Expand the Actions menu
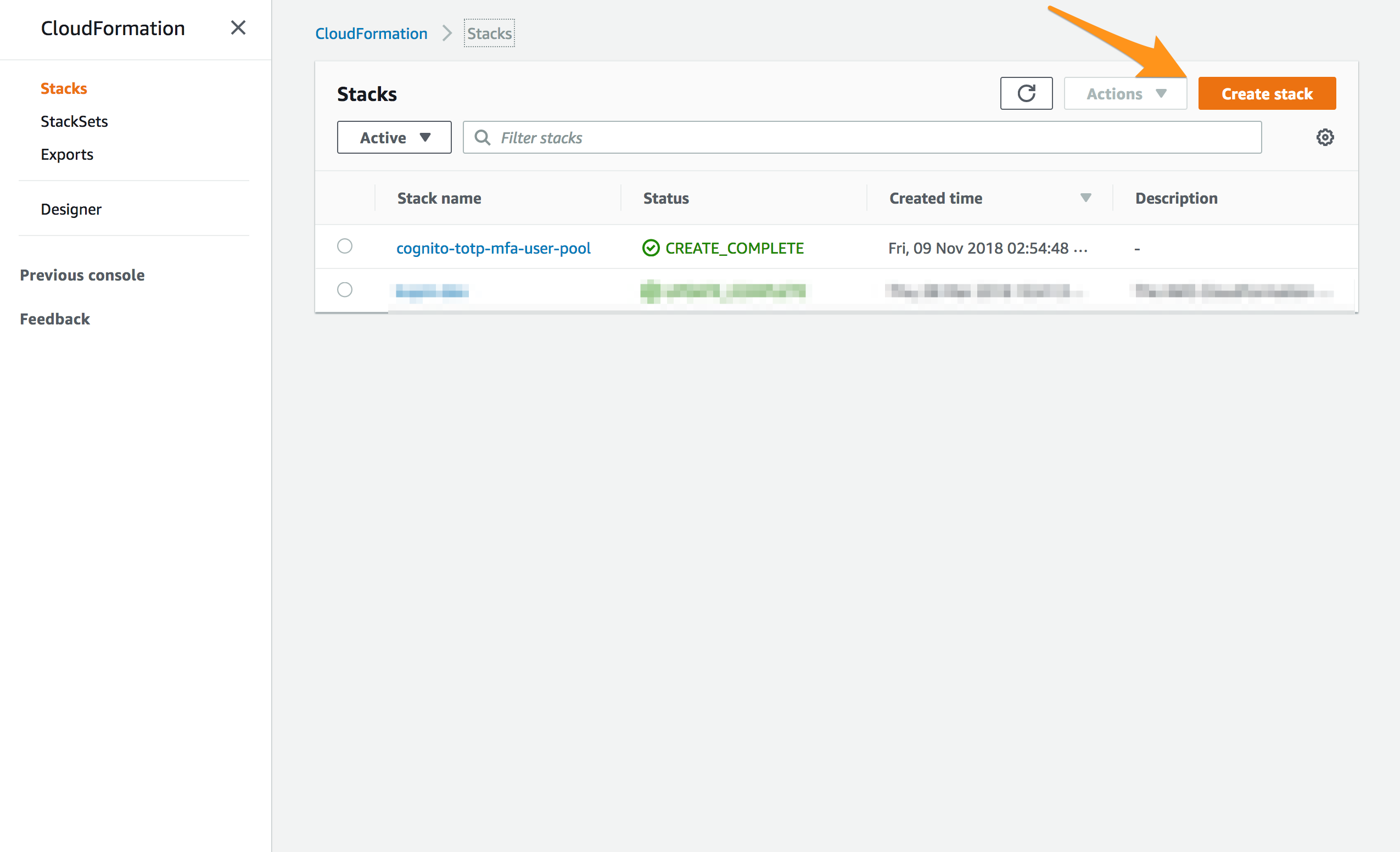1400x852 pixels. (x=1124, y=93)
